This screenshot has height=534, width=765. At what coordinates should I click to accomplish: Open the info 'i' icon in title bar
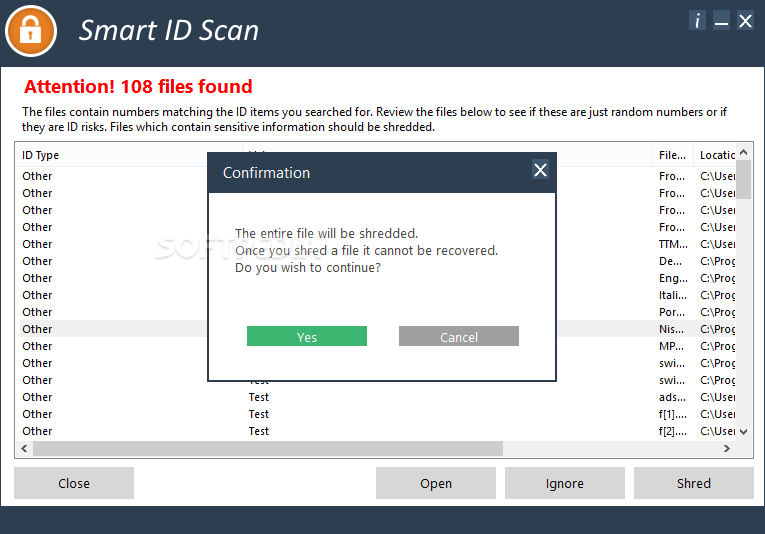[x=697, y=21]
